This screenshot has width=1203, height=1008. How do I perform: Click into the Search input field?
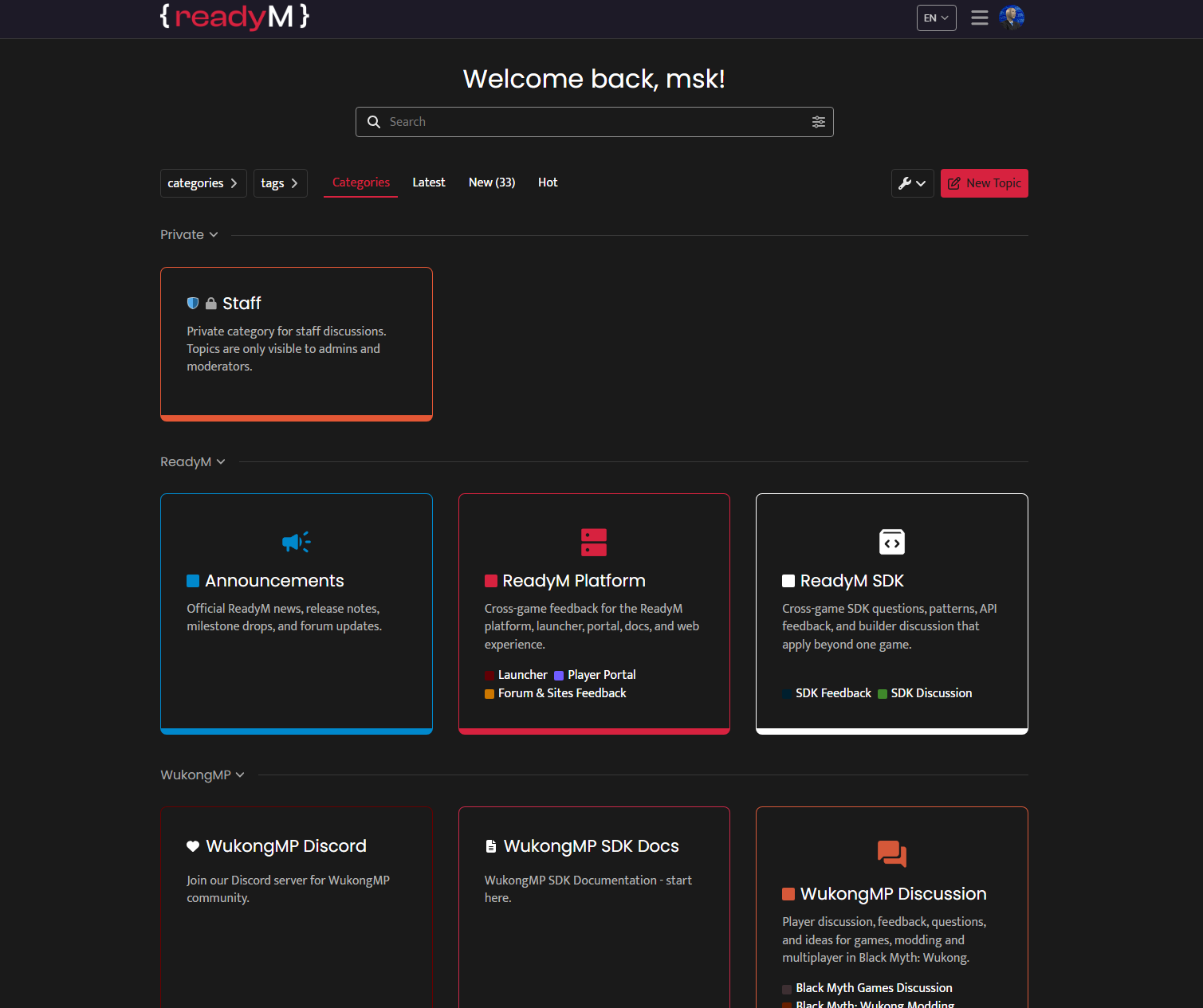click(594, 122)
